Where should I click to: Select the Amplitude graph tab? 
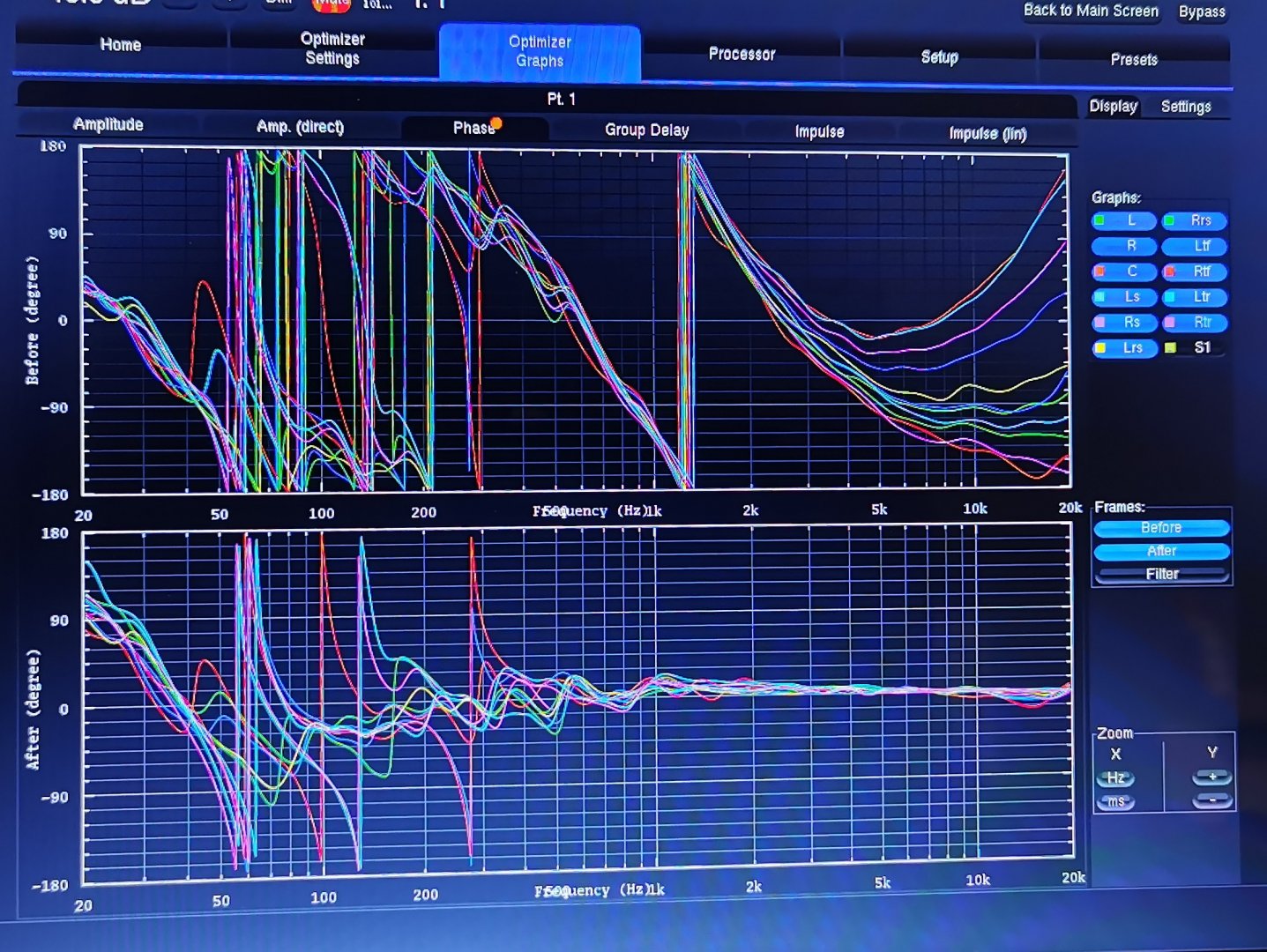[x=108, y=124]
